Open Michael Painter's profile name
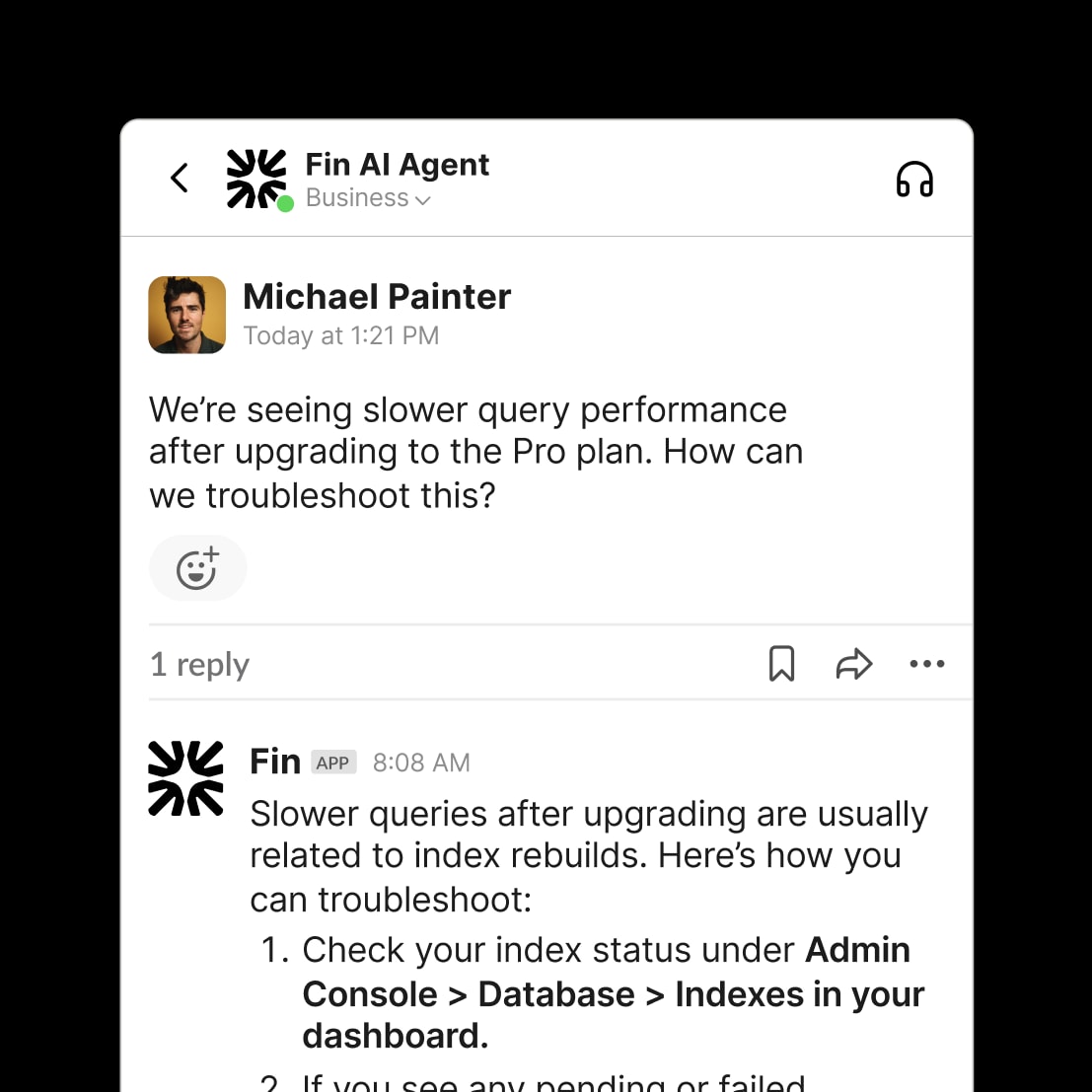Screen dimensions: 1092x1092 click(377, 296)
